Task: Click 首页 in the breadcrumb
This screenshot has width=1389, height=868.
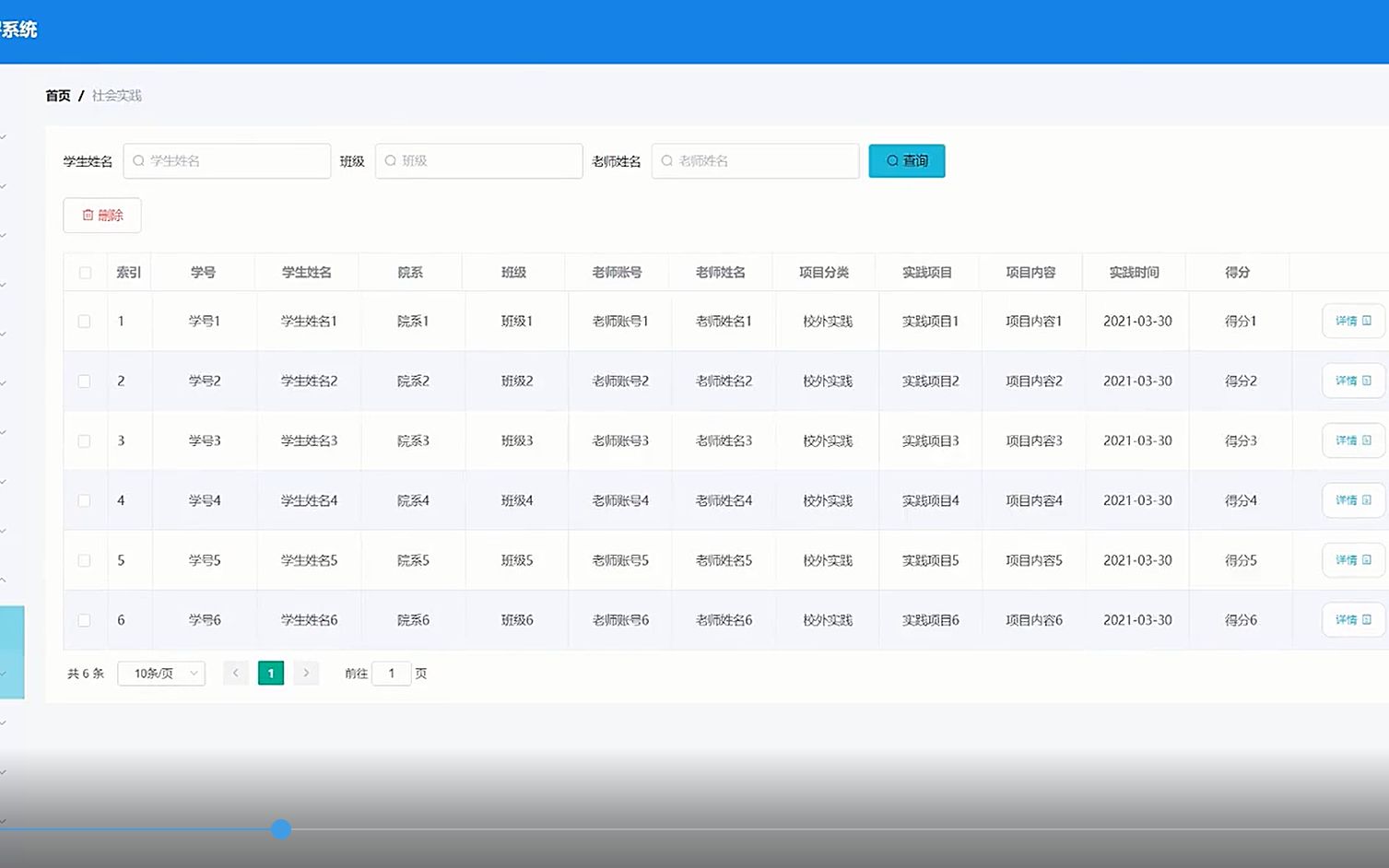Action: (x=58, y=96)
